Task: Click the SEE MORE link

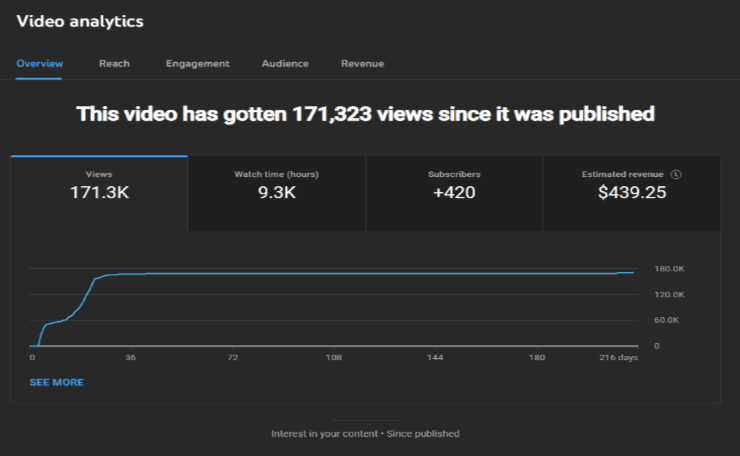Action: [x=57, y=382]
